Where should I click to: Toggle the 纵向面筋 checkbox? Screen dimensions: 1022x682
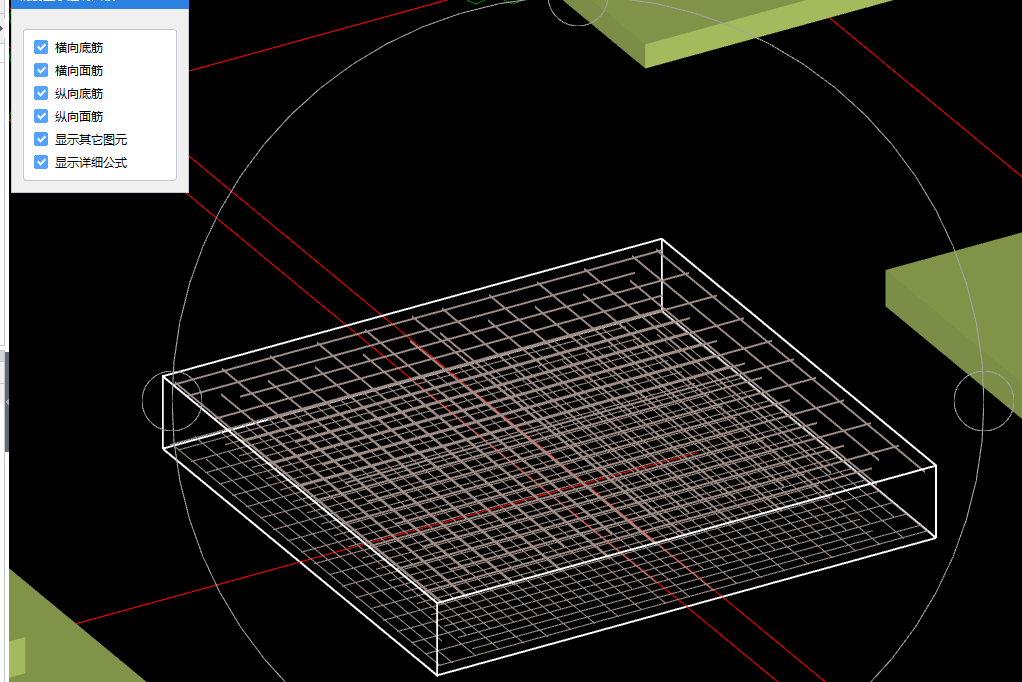(x=41, y=116)
